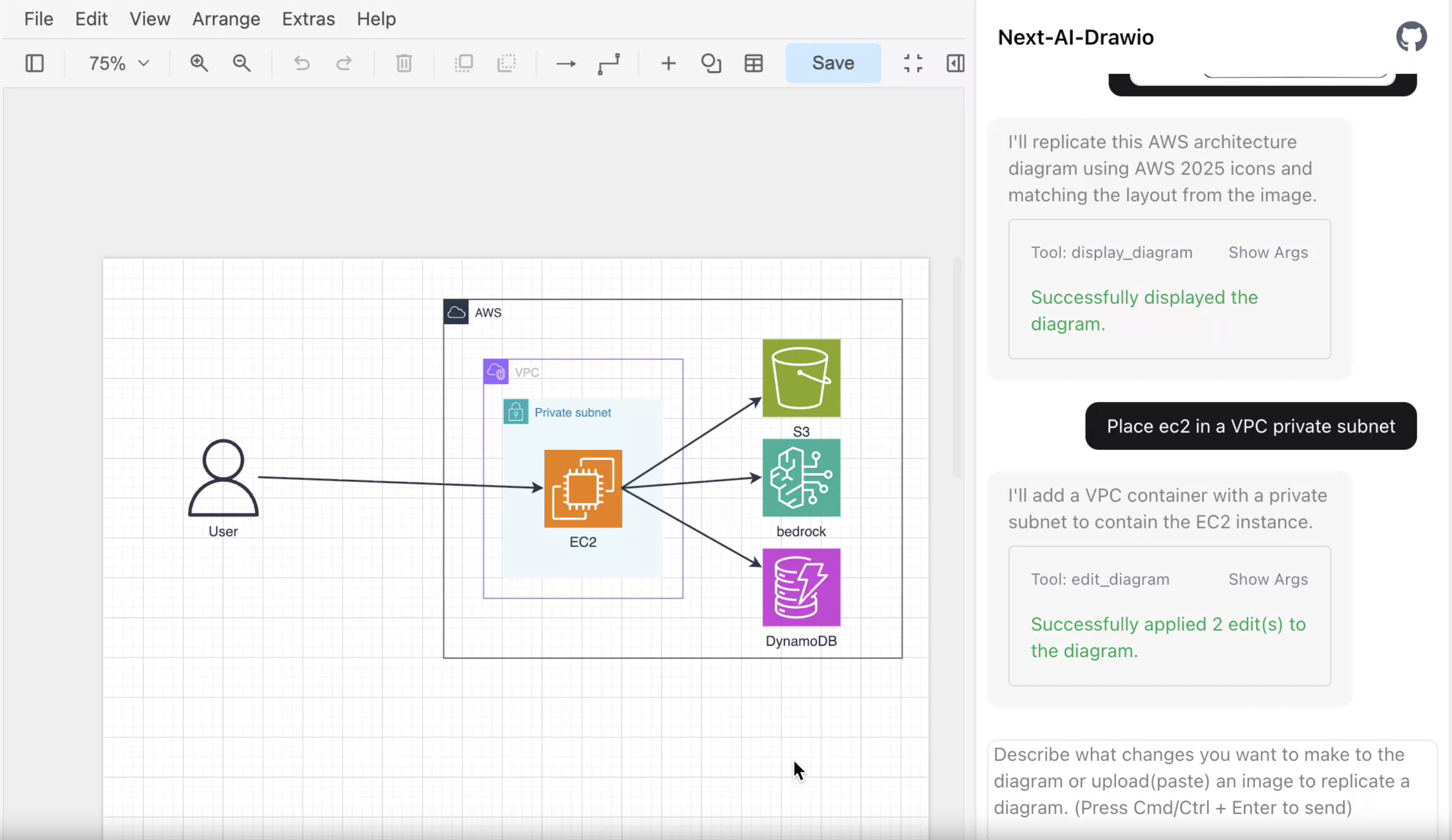Viewport: 1452px width, 840px height.
Task: Click the undo arrow icon
Action: point(302,63)
